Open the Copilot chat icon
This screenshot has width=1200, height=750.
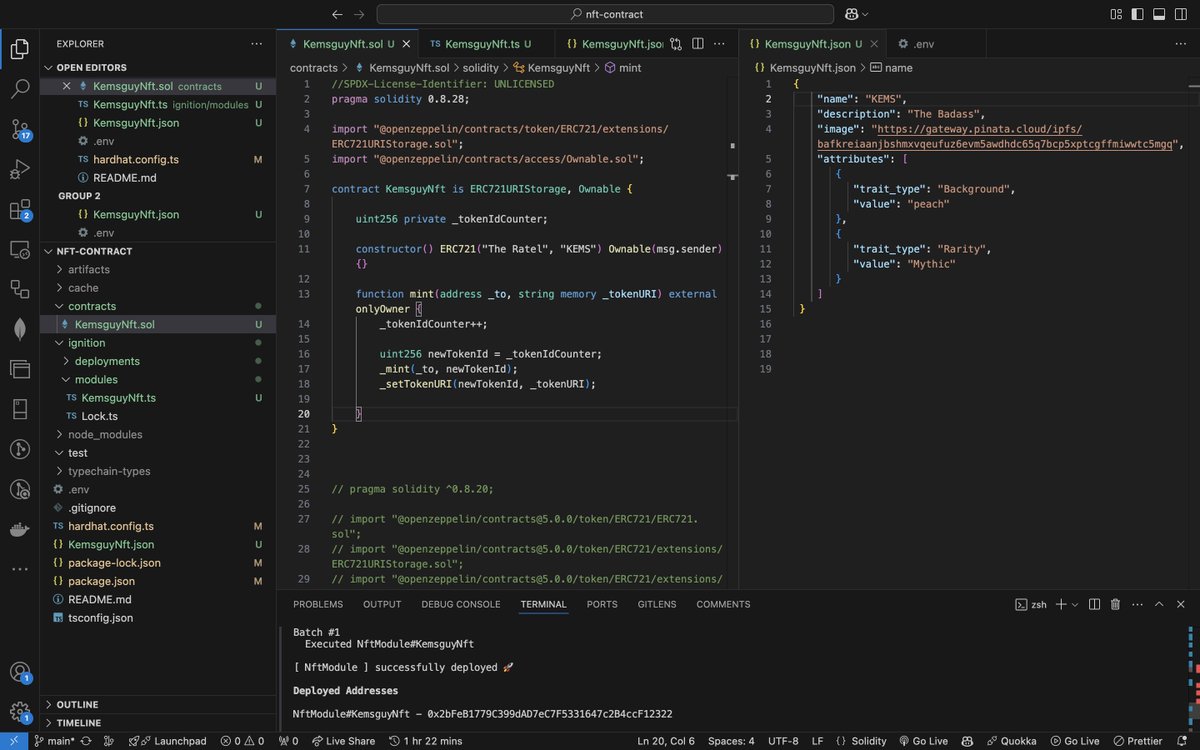851,14
